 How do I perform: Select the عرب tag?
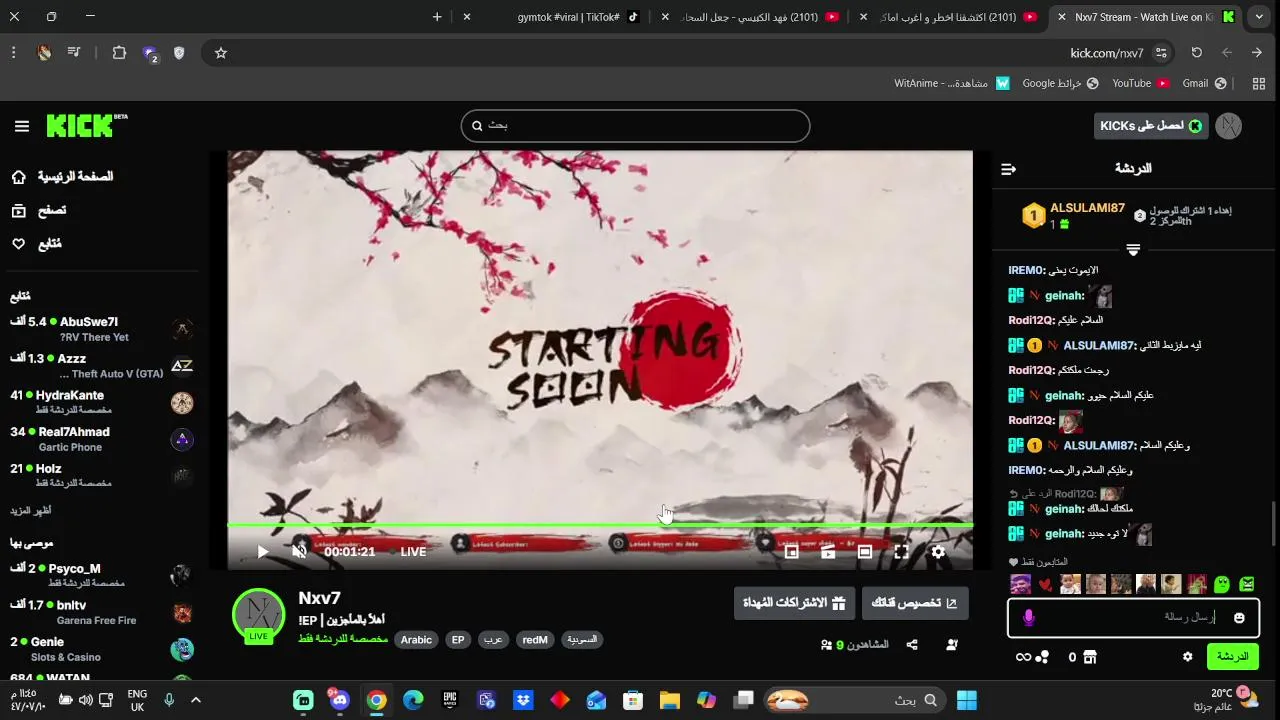493,640
